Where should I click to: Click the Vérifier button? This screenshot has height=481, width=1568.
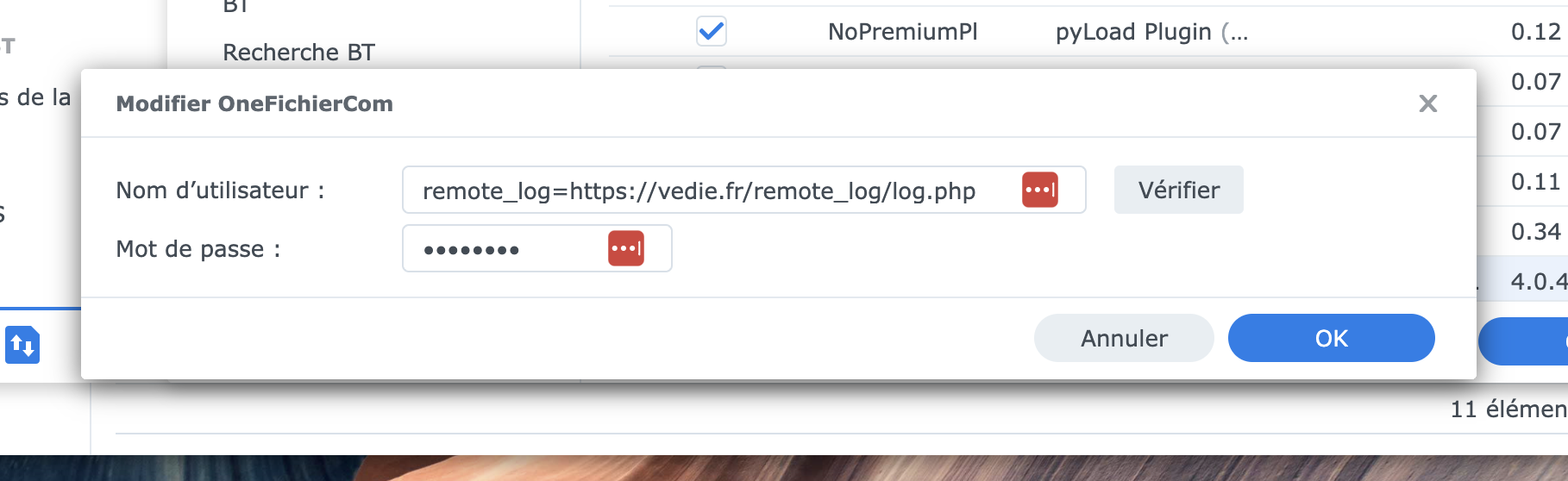pos(1179,190)
